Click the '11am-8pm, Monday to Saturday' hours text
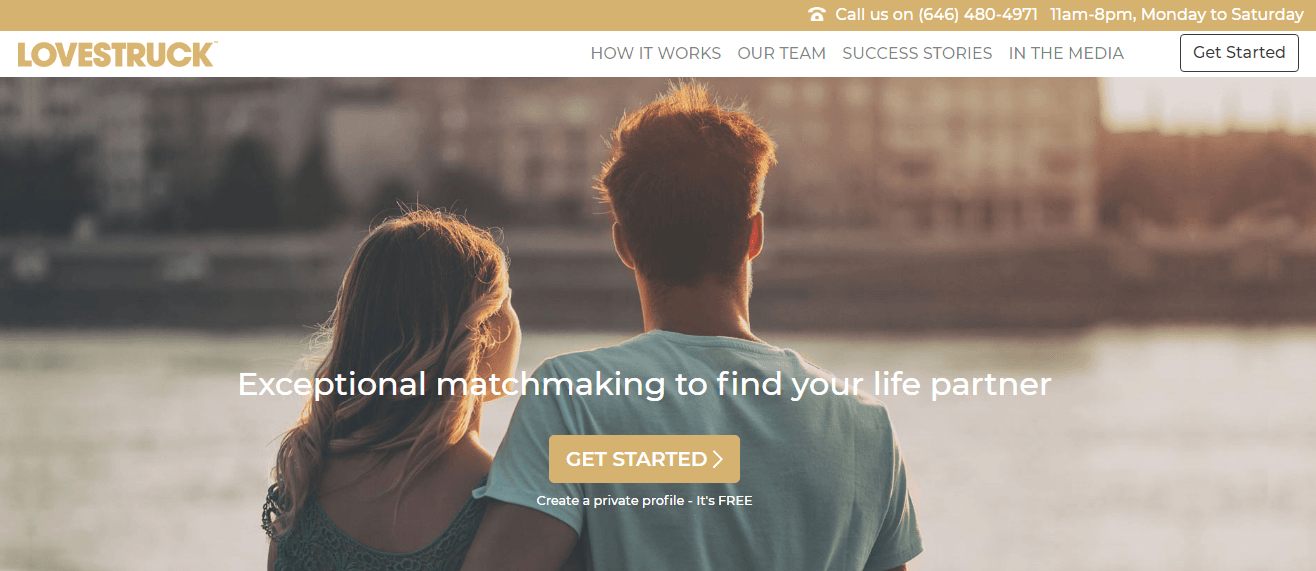The height and width of the screenshot is (571, 1316). point(1177,15)
